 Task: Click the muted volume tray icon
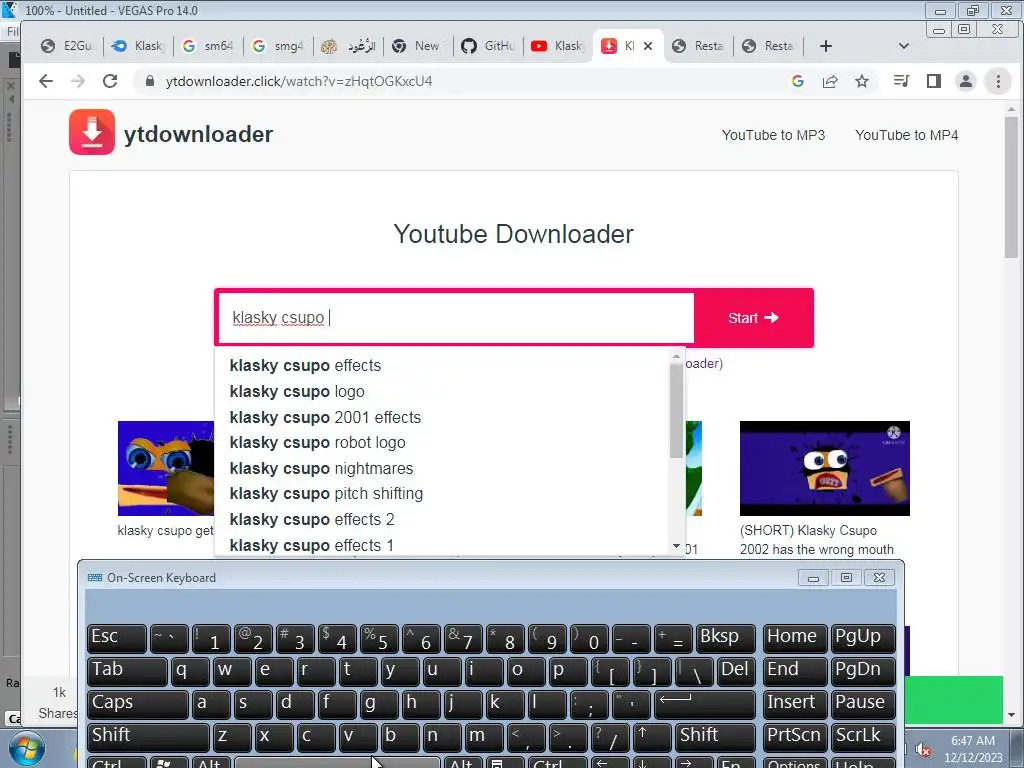(x=923, y=750)
